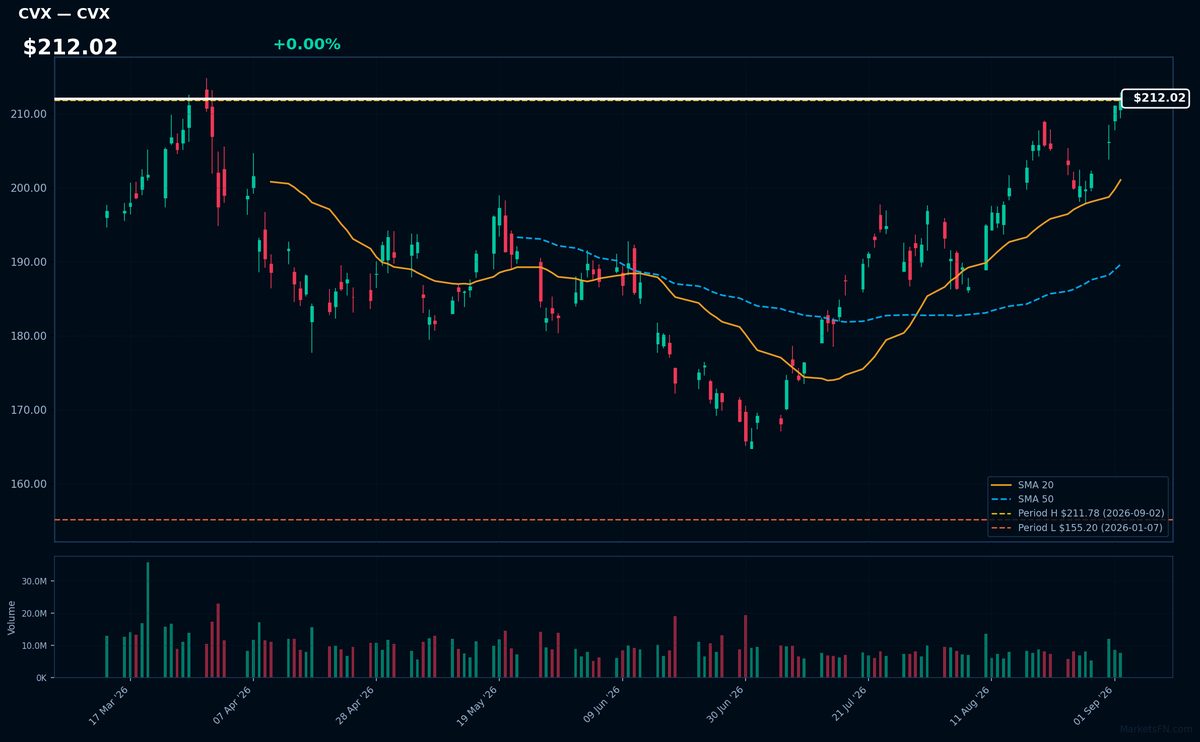Click the 10.0M volume axis label
Screen dimensions: 1200x742
pyautogui.click(x=34, y=646)
